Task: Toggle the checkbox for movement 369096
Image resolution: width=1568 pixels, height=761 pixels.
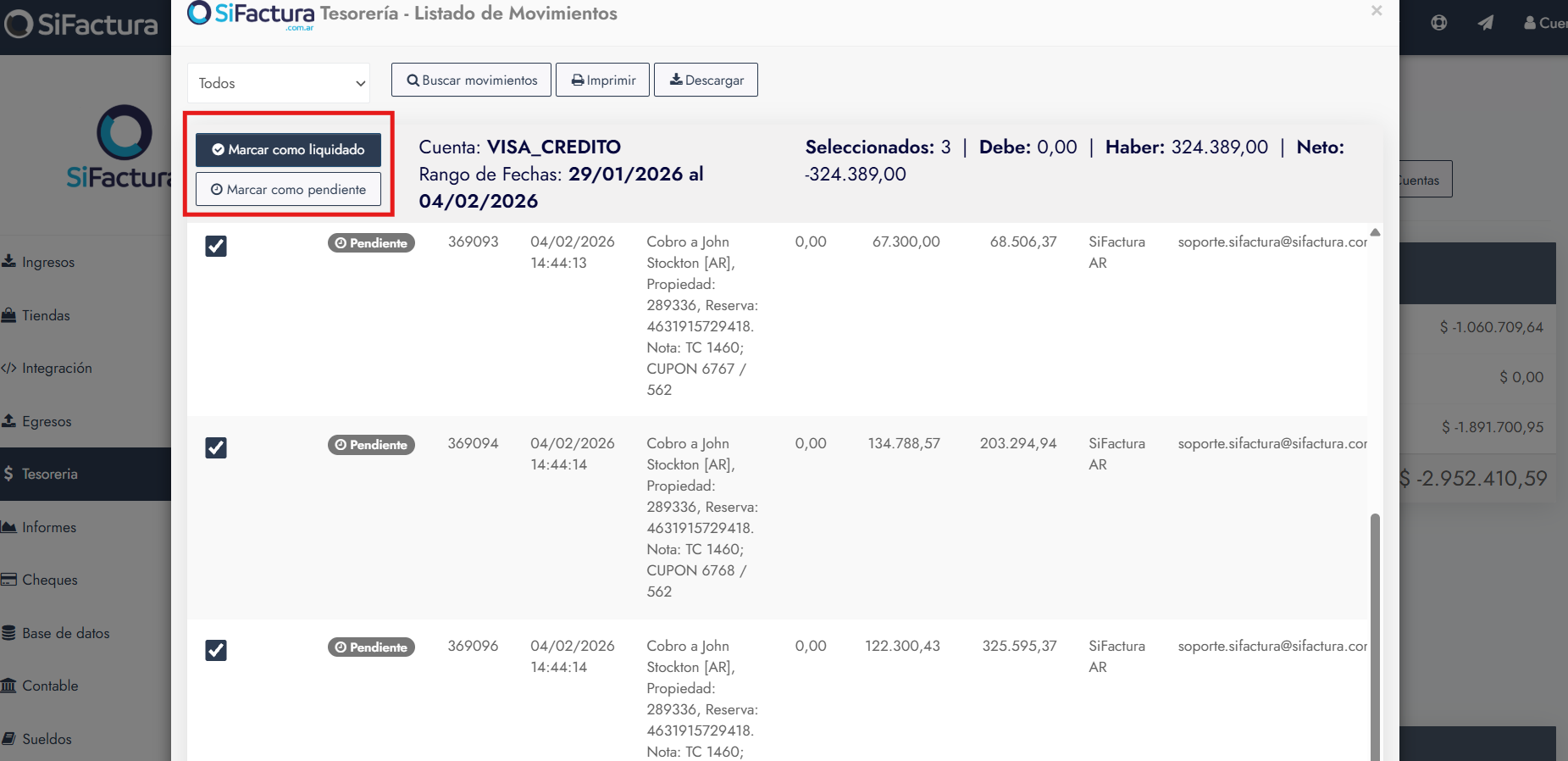Action: coord(216,650)
